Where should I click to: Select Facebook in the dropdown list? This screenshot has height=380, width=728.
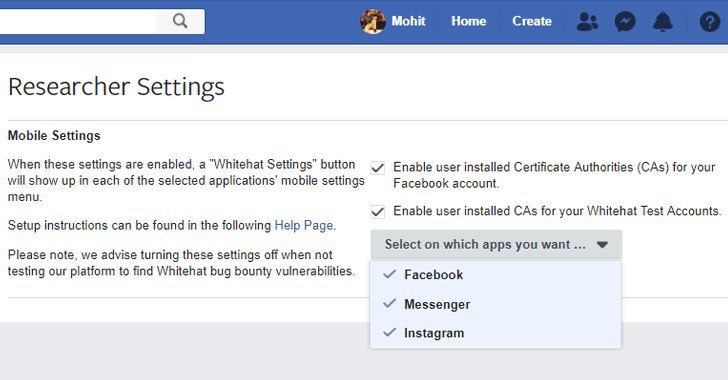495,275
